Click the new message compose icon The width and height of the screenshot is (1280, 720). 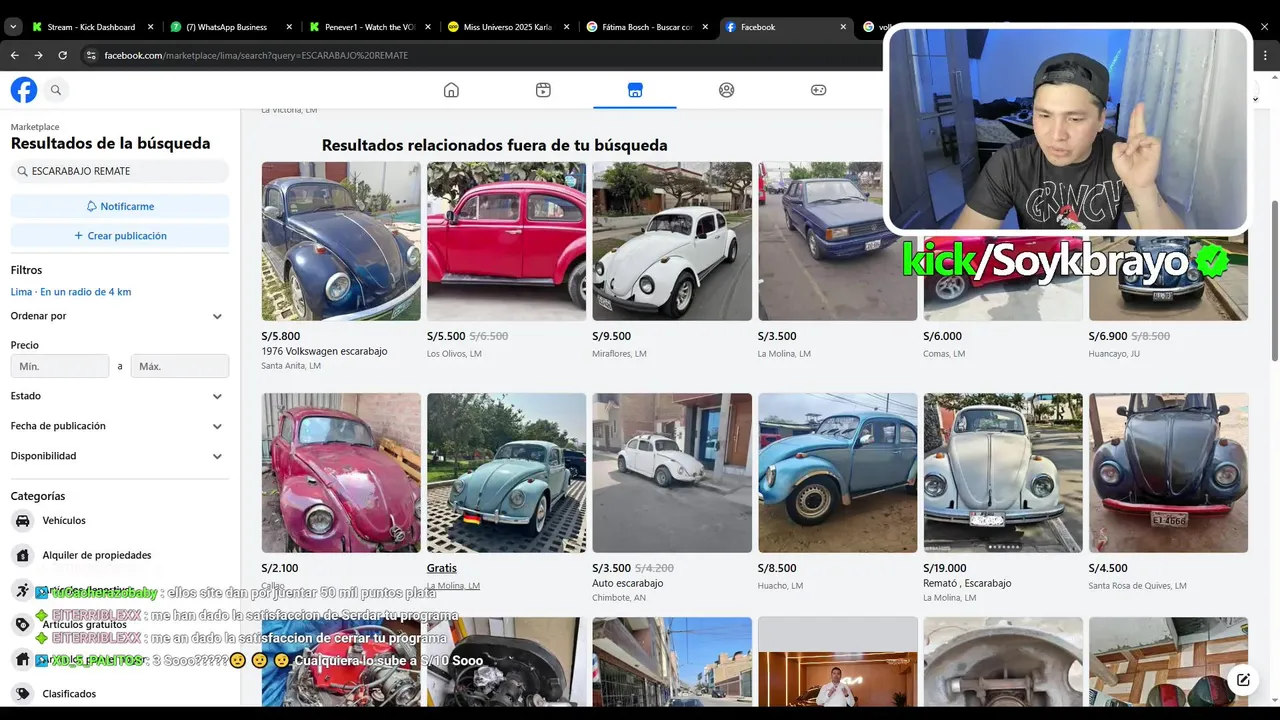[x=1243, y=680]
